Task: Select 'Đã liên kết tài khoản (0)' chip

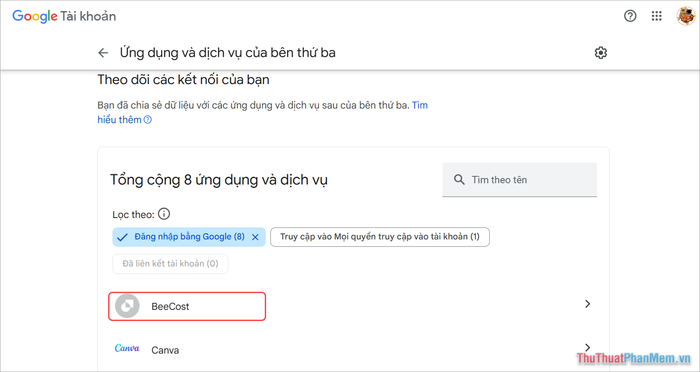Action: 170,264
